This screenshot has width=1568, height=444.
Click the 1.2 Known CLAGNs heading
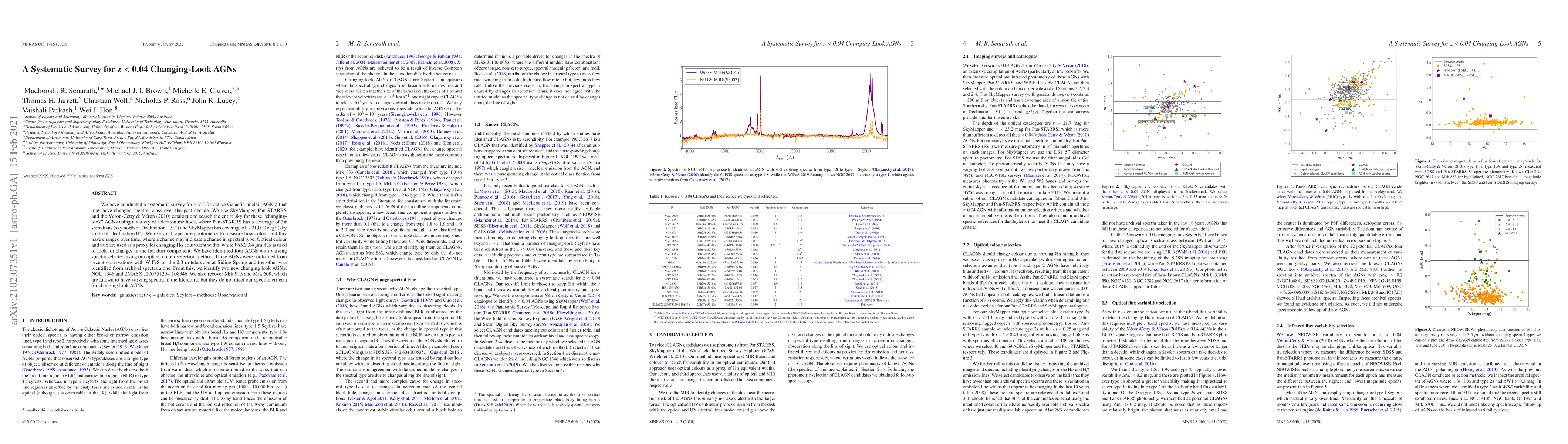click(x=496, y=124)
